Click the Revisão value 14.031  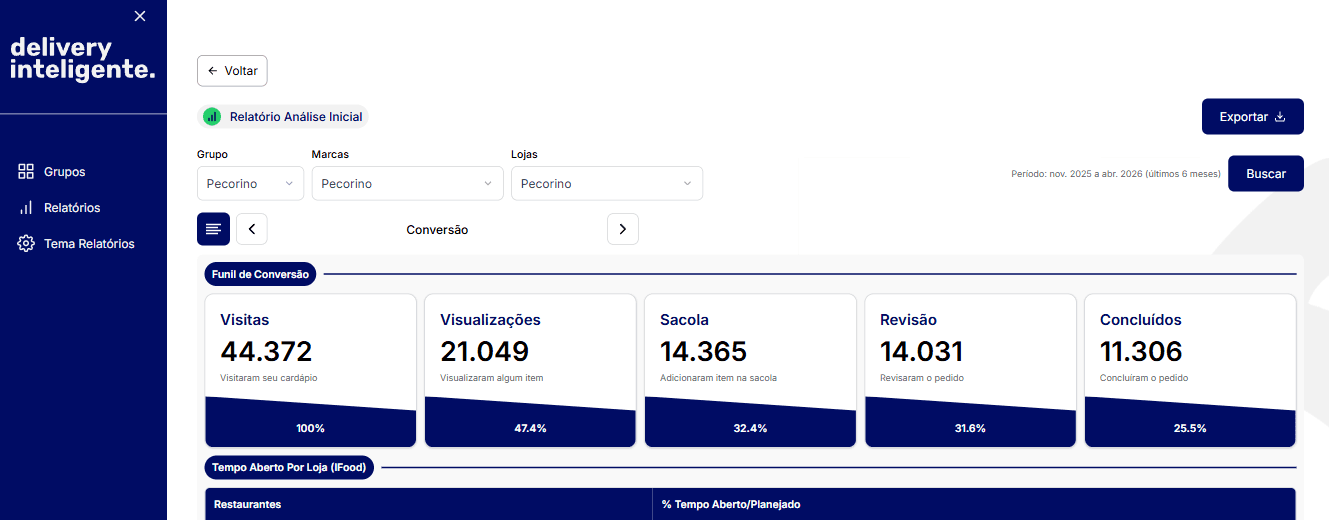pyautogui.click(x=922, y=352)
